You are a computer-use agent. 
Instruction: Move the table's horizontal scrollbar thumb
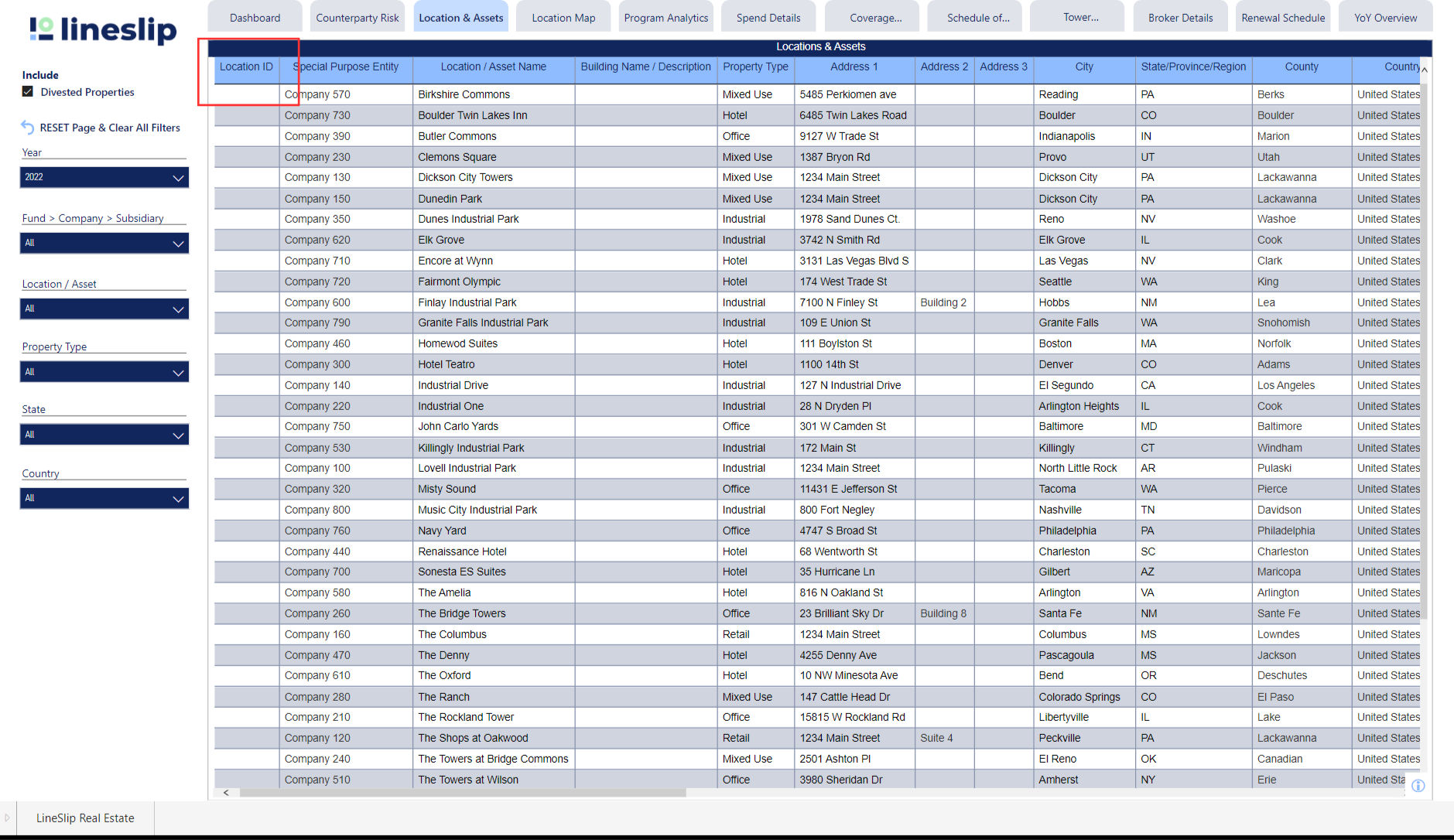click(x=463, y=792)
